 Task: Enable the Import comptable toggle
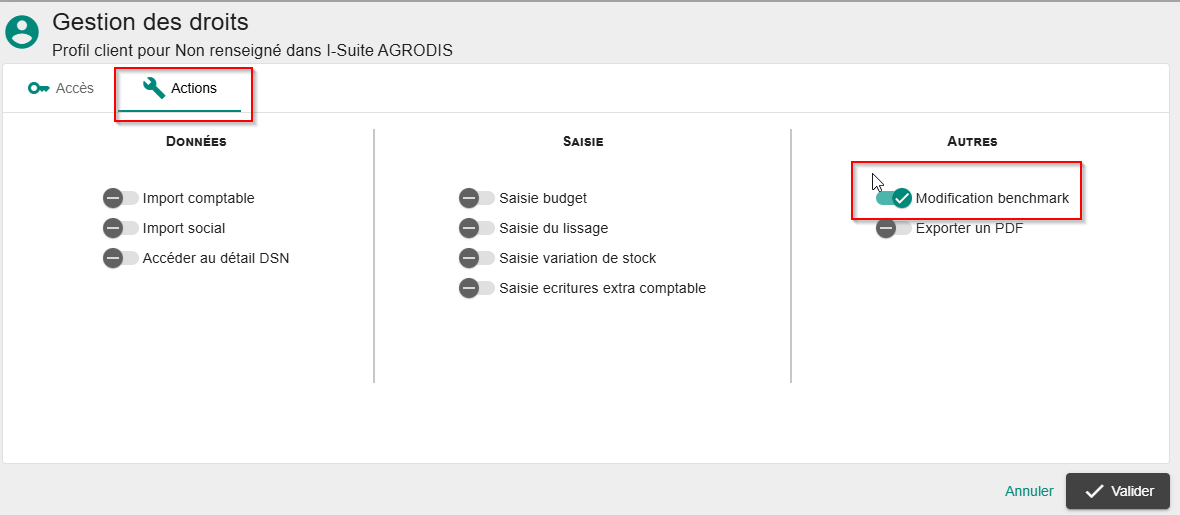pos(121,198)
